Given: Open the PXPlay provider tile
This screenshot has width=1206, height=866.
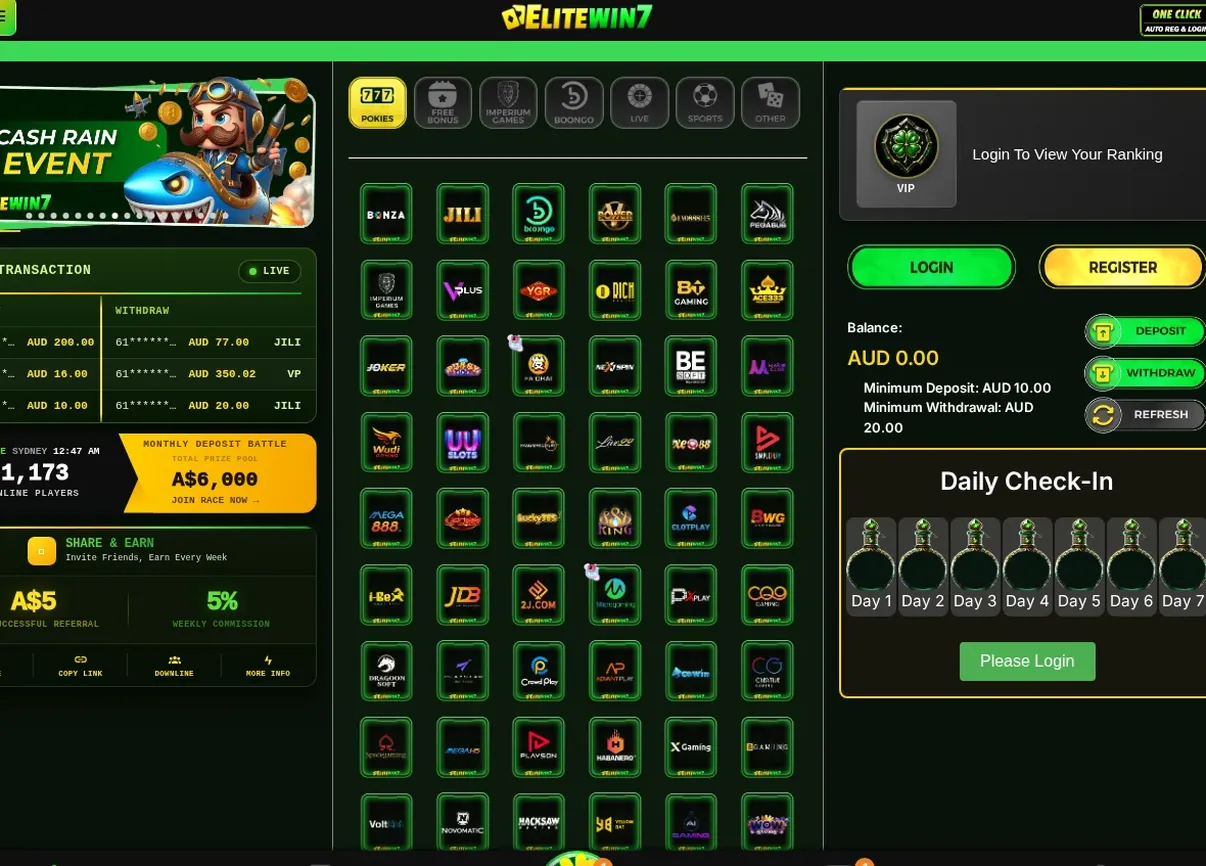Looking at the screenshot, I should pyautogui.click(x=691, y=595).
